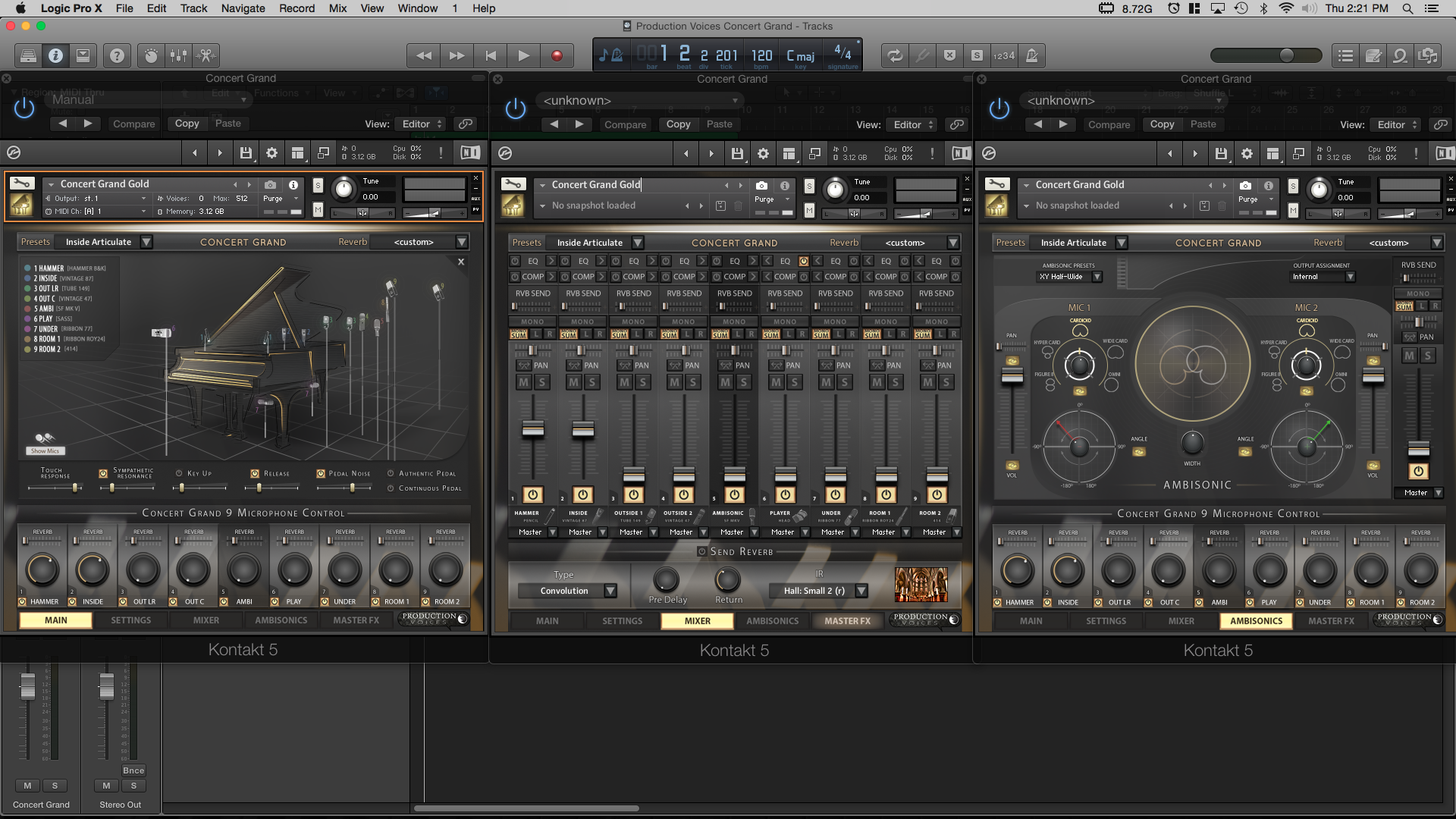Click the Record button in the Logic transport
The width and height of the screenshot is (1456, 819).
coord(557,55)
